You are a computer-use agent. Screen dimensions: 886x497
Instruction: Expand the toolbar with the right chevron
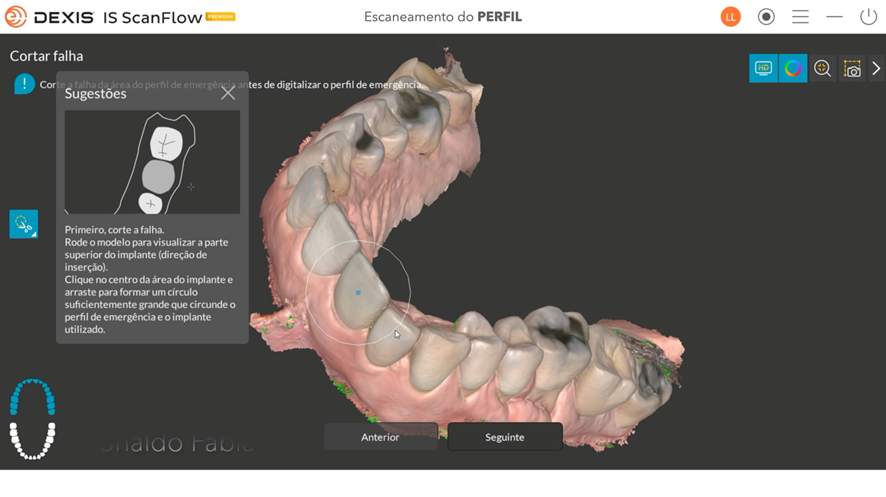(877, 68)
